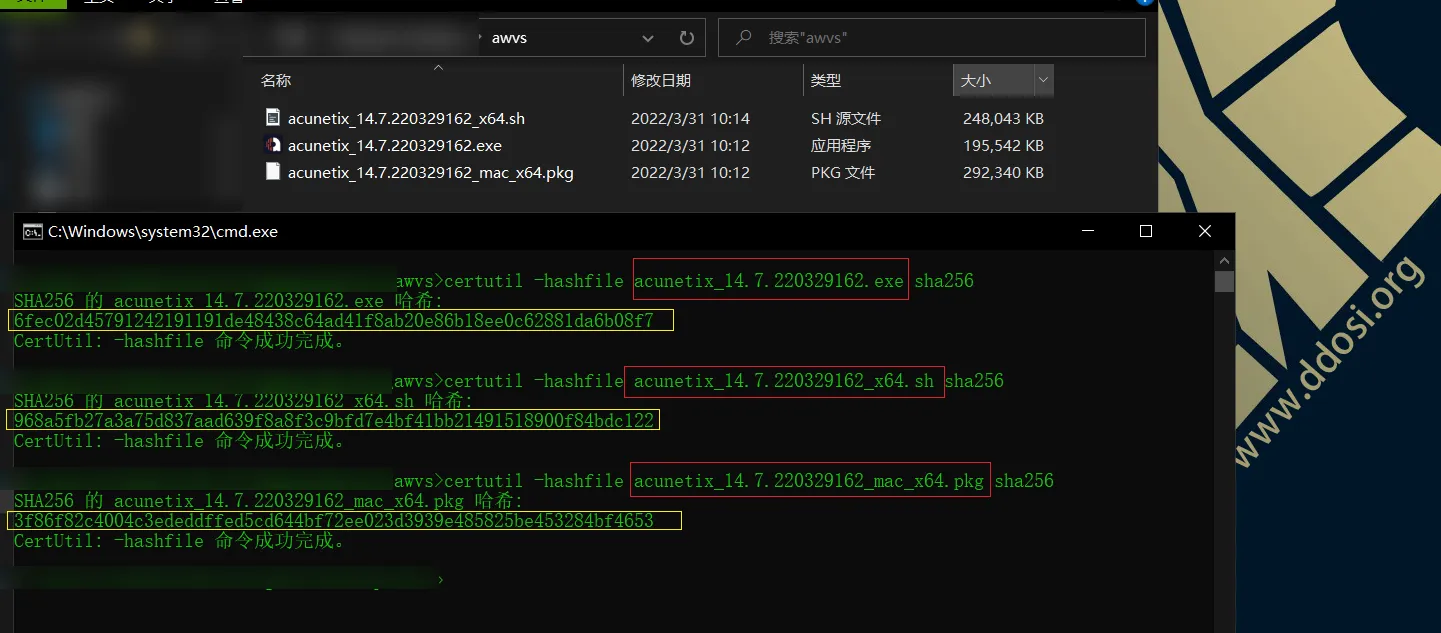
Task: Click the acunetix mac_x64.pkg file icon
Action: [x=273, y=172]
